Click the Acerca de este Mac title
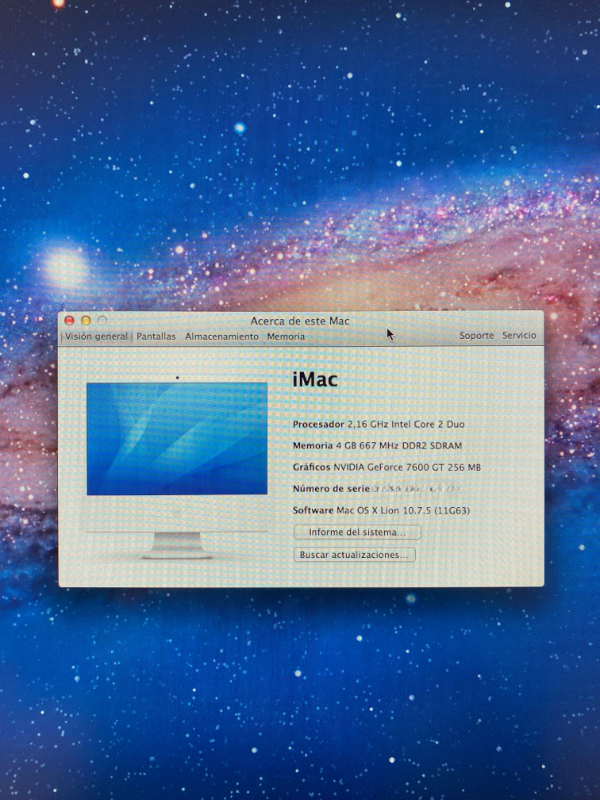This screenshot has width=600, height=800. [300, 321]
